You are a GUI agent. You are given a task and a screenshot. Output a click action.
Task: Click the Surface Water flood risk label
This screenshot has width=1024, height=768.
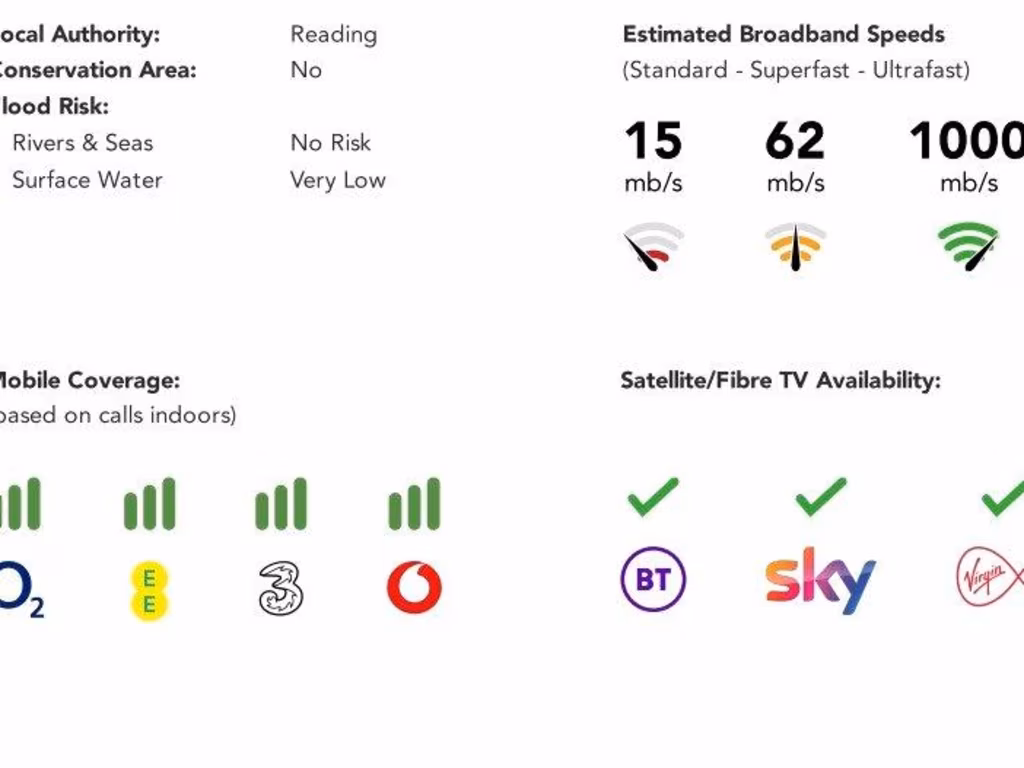(87, 180)
